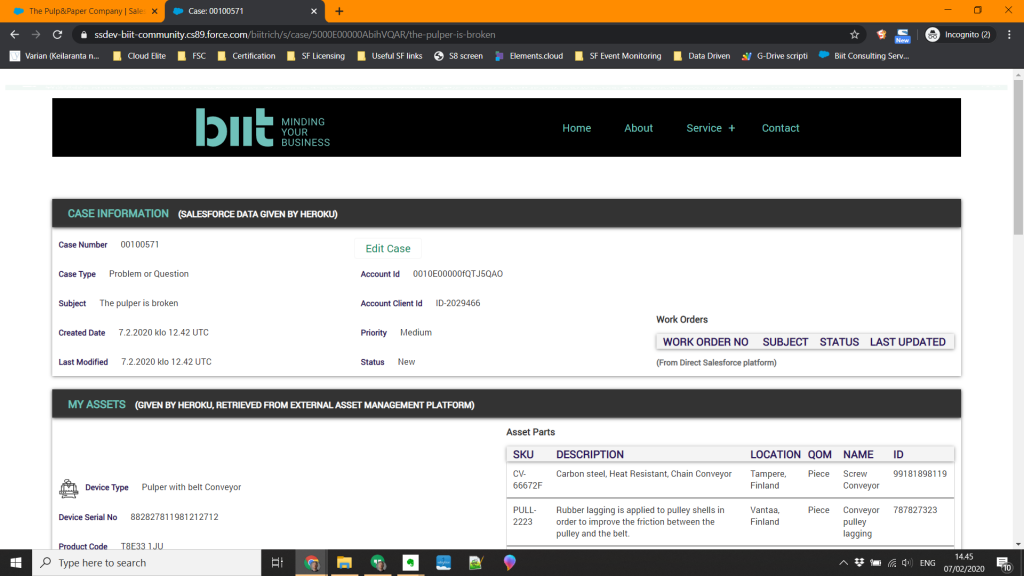Show hidden system tray icons
The width and height of the screenshot is (1024, 576).
[x=843, y=562]
